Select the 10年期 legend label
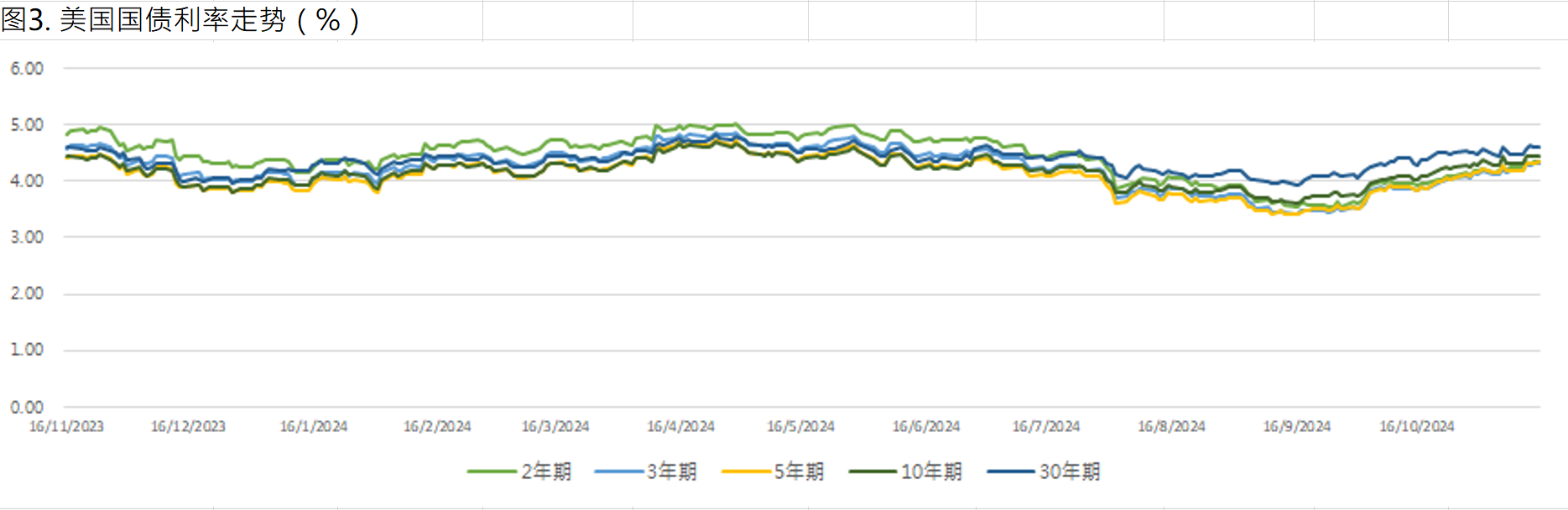 931,471
